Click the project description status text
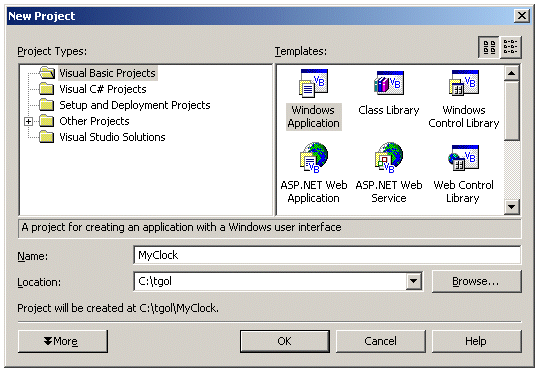Image resolution: width=540 pixels, height=373 pixels. tap(181, 227)
